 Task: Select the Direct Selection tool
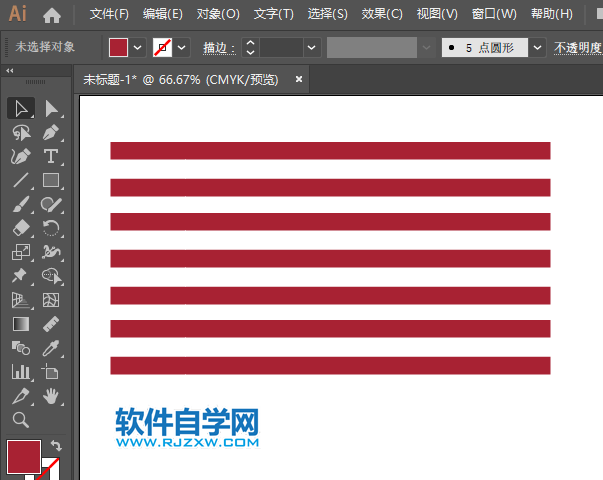(x=51, y=108)
